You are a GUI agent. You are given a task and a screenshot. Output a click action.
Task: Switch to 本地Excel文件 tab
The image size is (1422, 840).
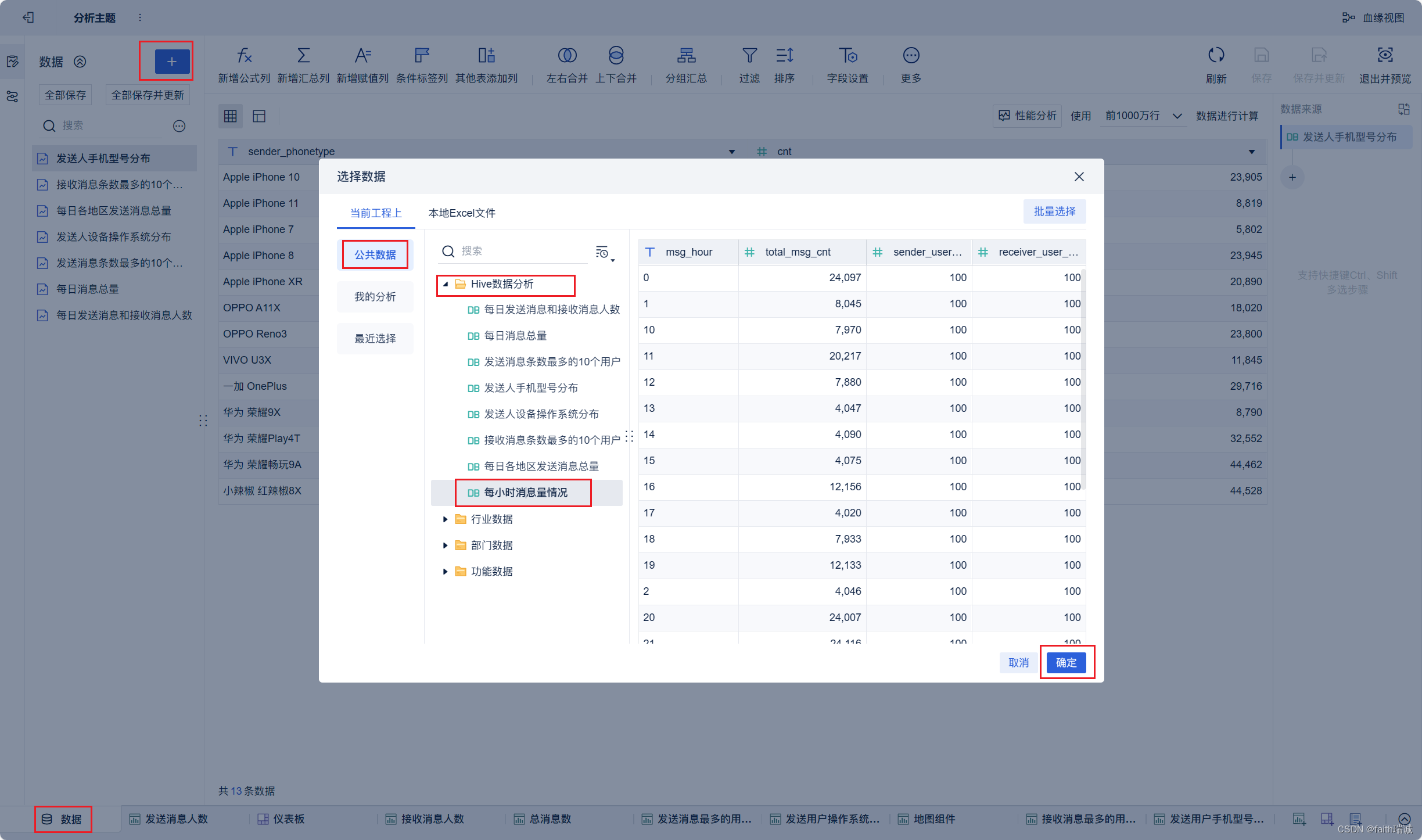coord(462,213)
